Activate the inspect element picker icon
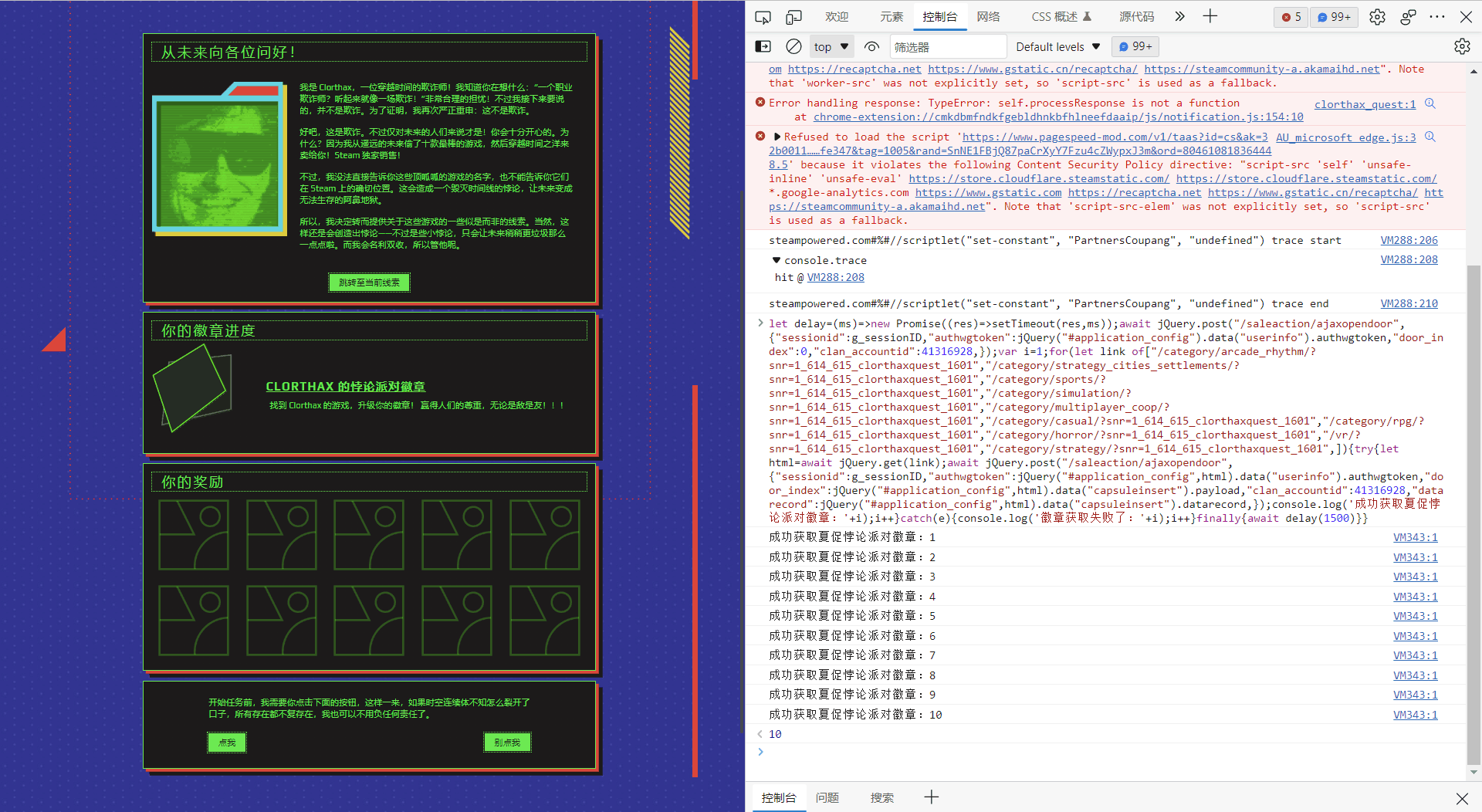The width and height of the screenshot is (1482, 812). pyautogui.click(x=763, y=17)
